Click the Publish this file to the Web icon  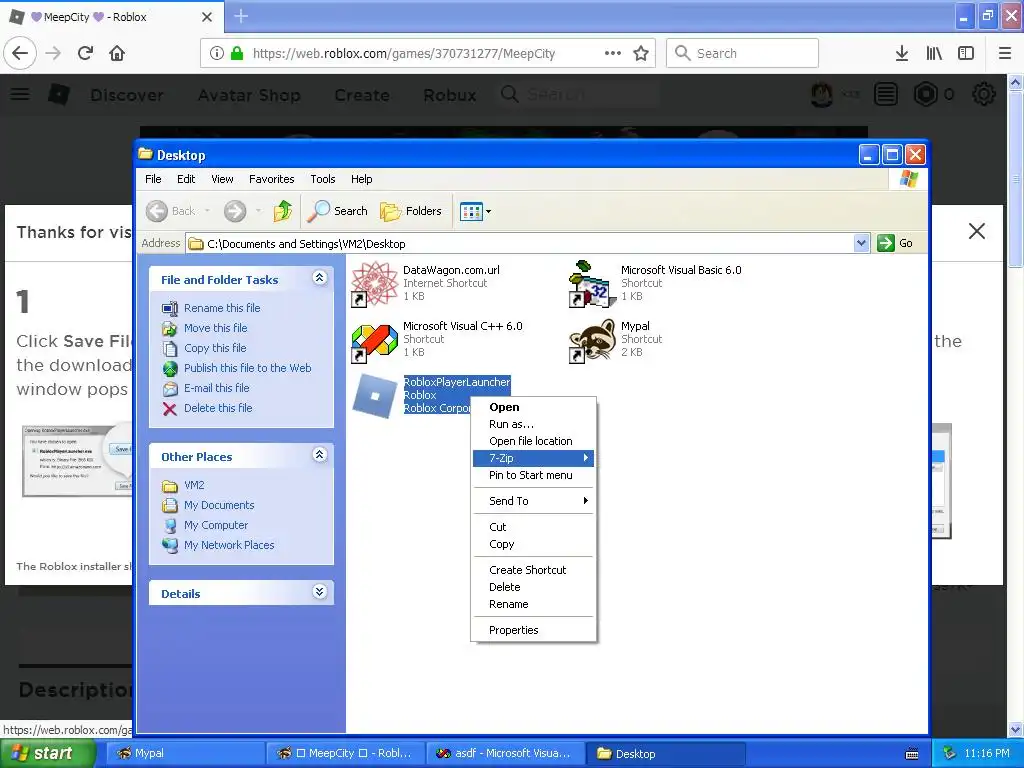(x=170, y=368)
